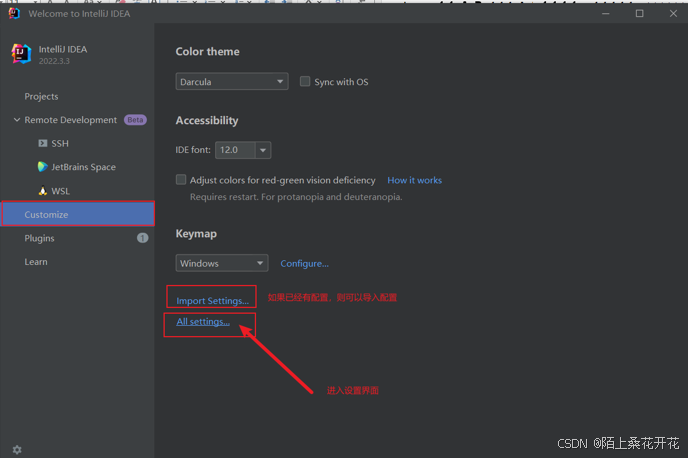Click the Beta badge beside Remote Development
The height and width of the screenshot is (458, 688).
(135, 120)
